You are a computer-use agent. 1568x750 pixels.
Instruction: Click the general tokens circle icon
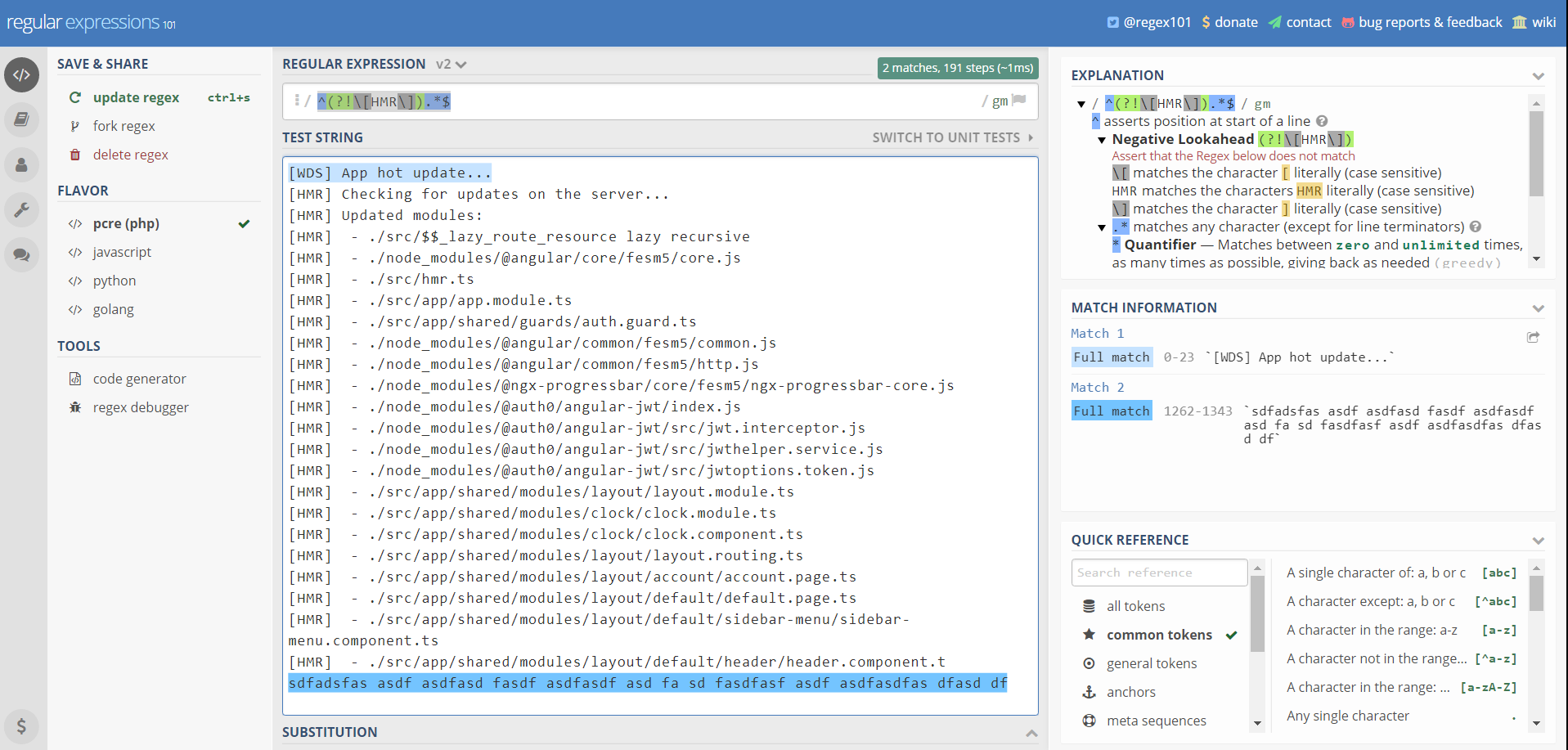1089,663
